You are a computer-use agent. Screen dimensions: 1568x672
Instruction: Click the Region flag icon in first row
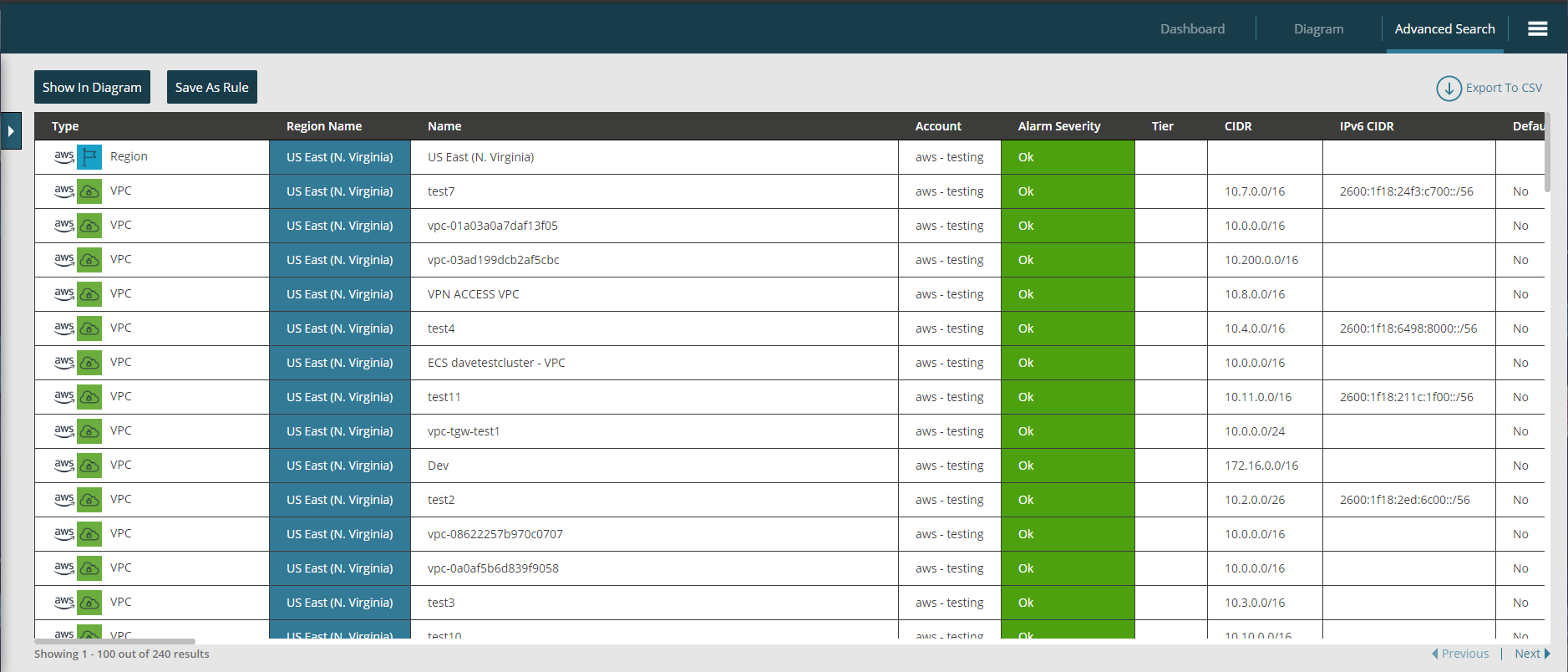89,157
